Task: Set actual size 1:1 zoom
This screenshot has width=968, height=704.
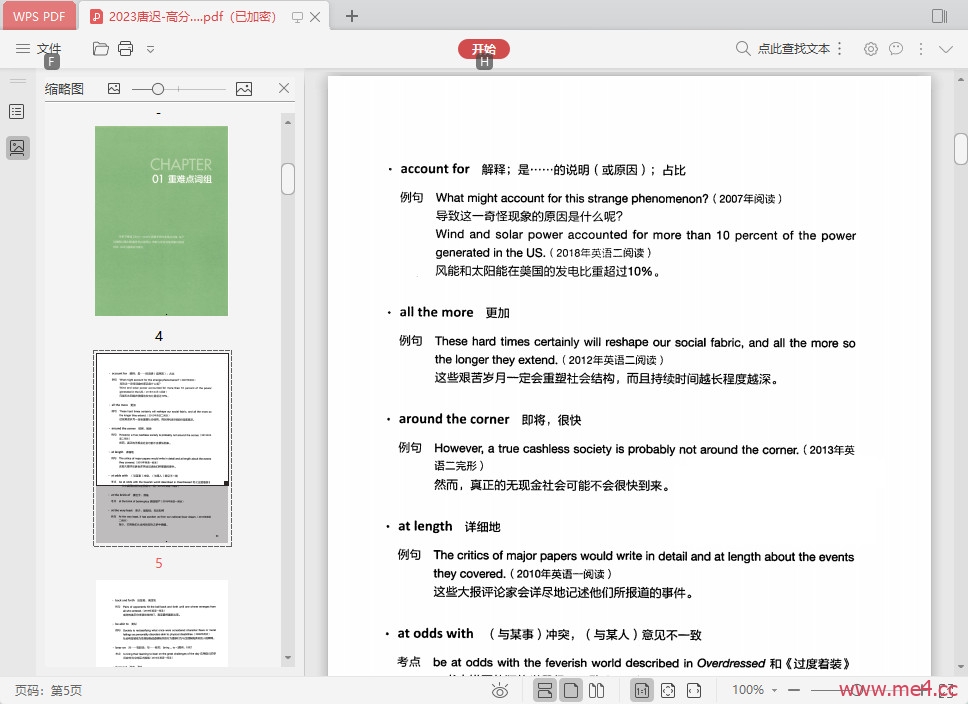Action: 642,690
